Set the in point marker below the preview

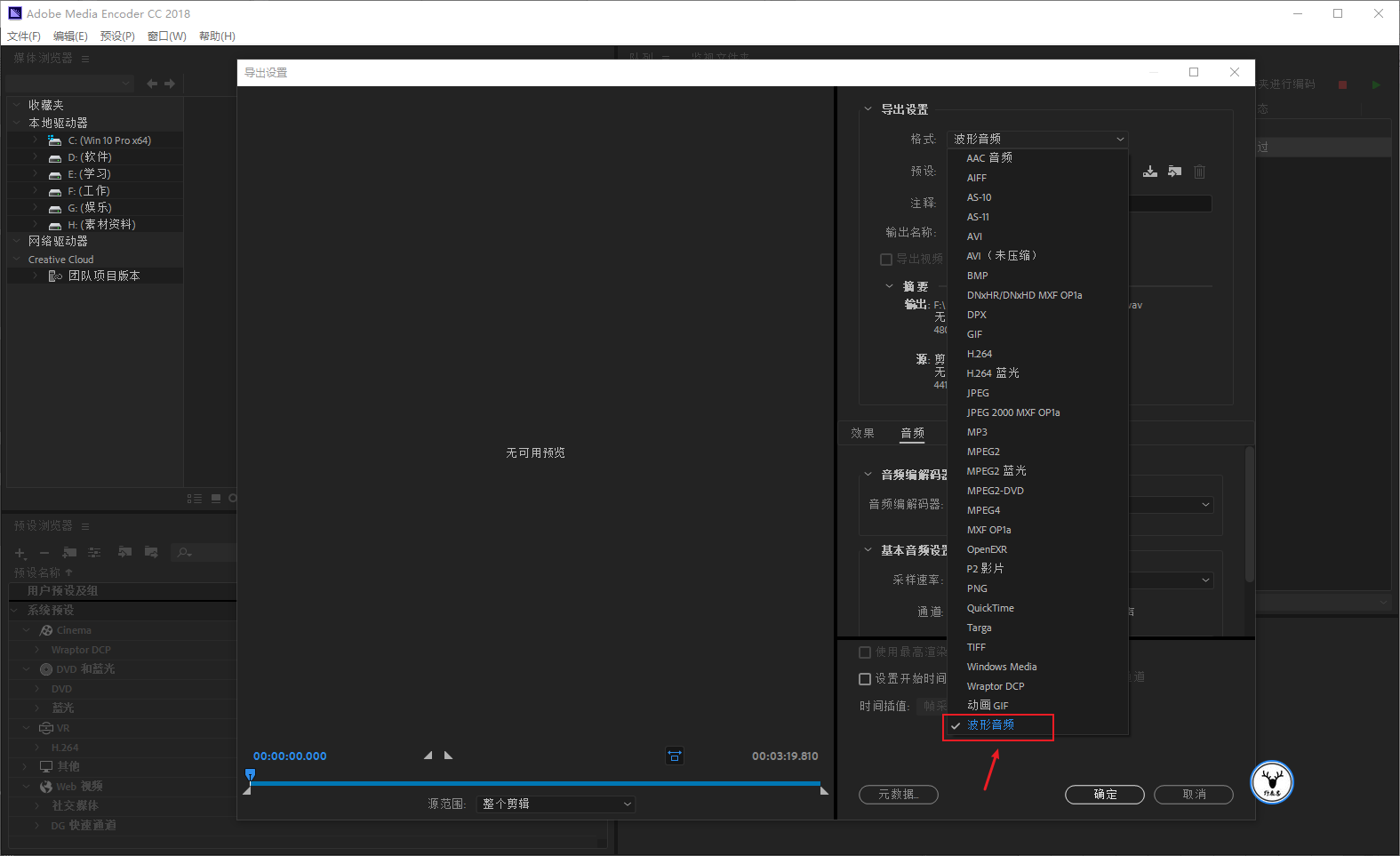point(428,756)
